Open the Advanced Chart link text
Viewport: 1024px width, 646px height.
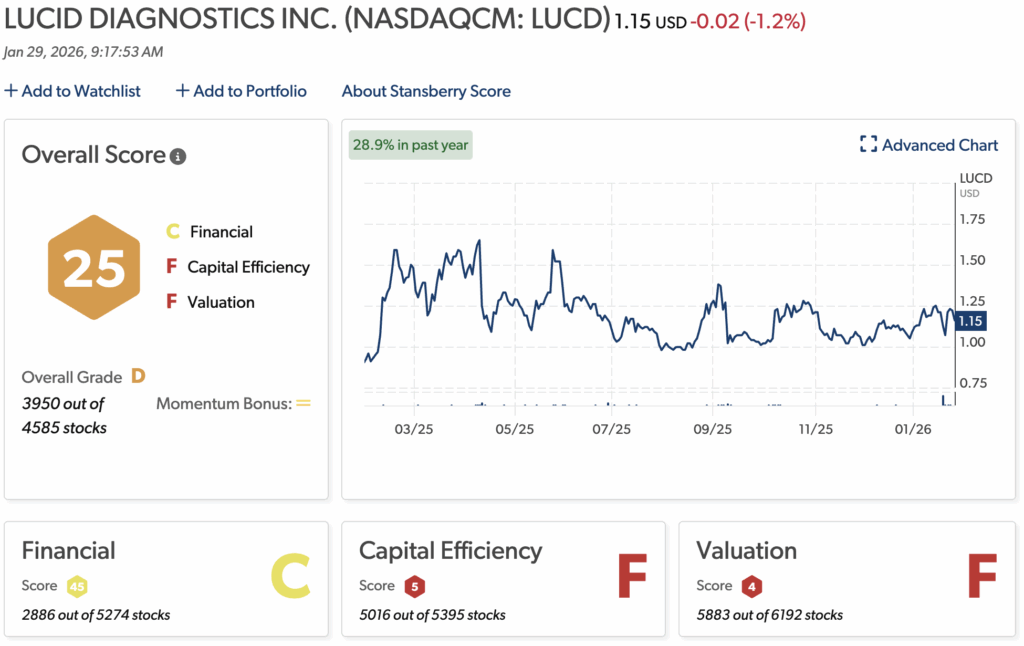tap(939, 145)
